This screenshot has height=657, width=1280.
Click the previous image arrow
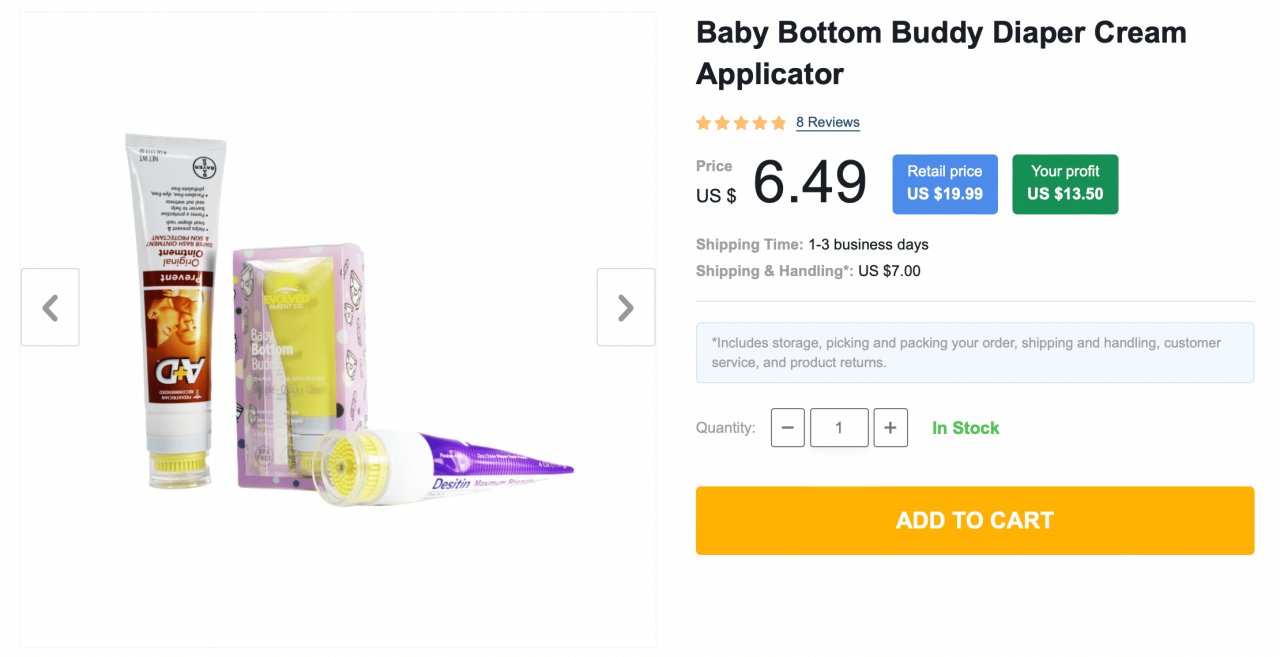(x=50, y=307)
